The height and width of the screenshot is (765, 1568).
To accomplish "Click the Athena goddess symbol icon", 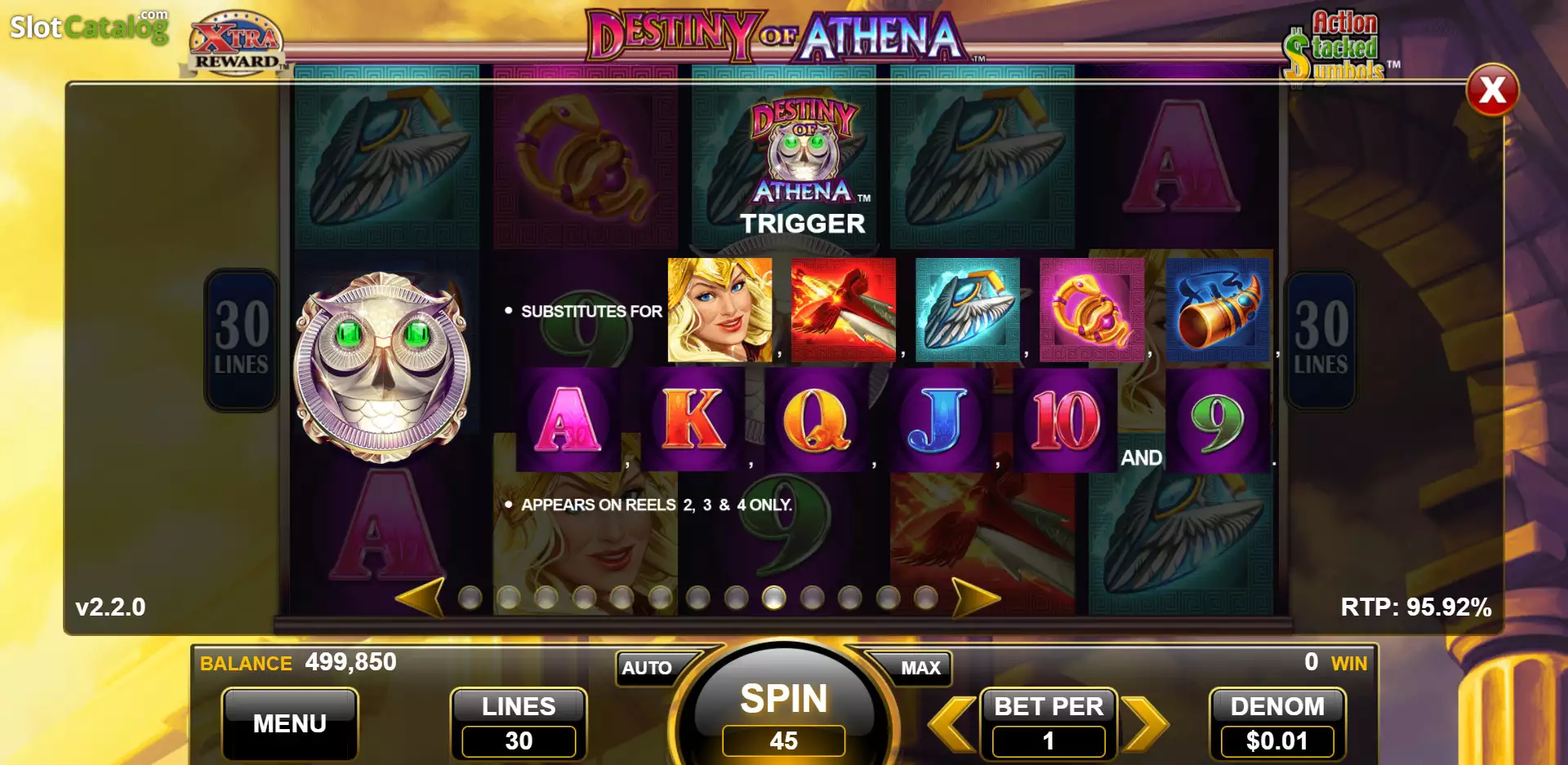I will (x=719, y=309).
